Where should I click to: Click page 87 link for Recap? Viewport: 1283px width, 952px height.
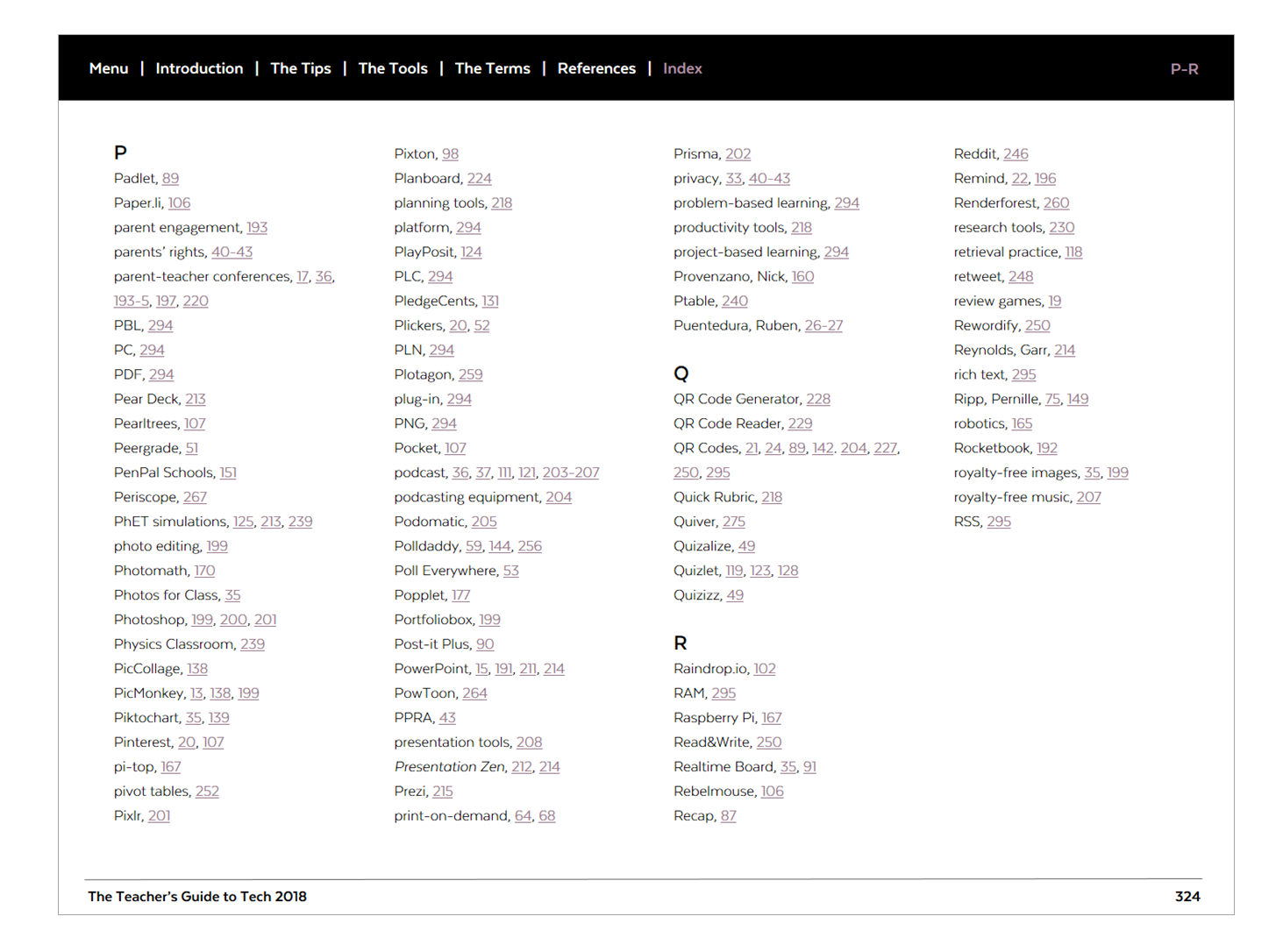pos(729,816)
